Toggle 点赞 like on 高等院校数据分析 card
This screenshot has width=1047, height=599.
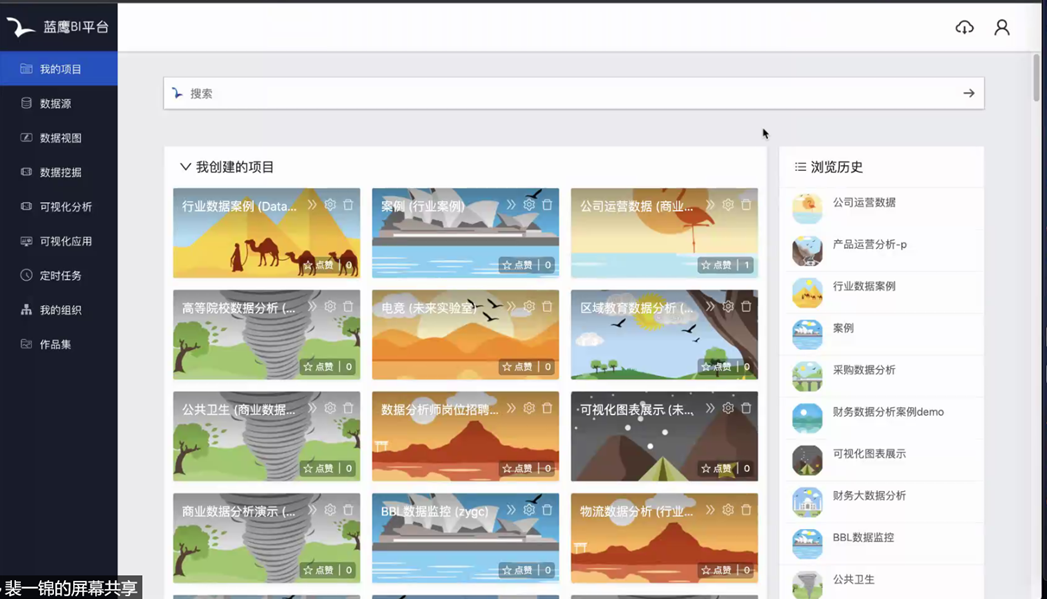click(x=319, y=367)
